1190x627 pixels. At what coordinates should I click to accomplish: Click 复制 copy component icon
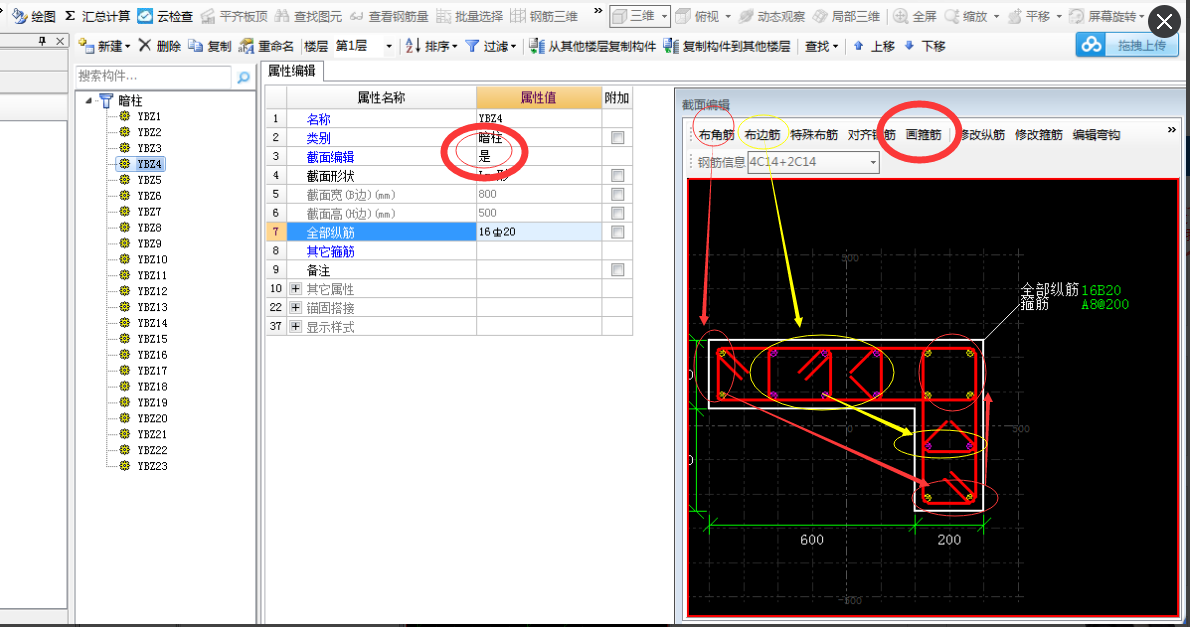coord(196,46)
